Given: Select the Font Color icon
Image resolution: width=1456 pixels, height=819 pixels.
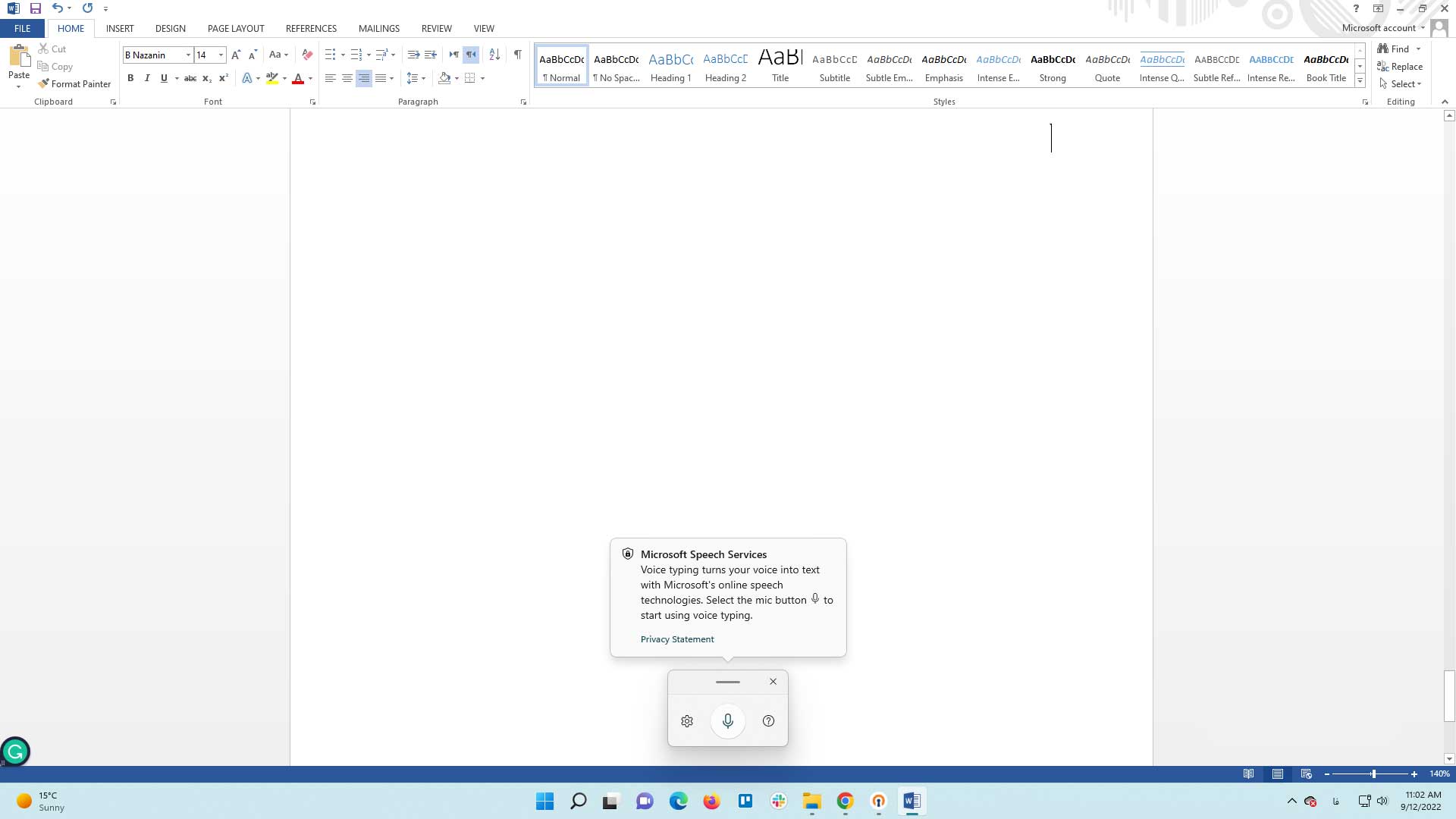Looking at the screenshot, I should pos(298,78).
